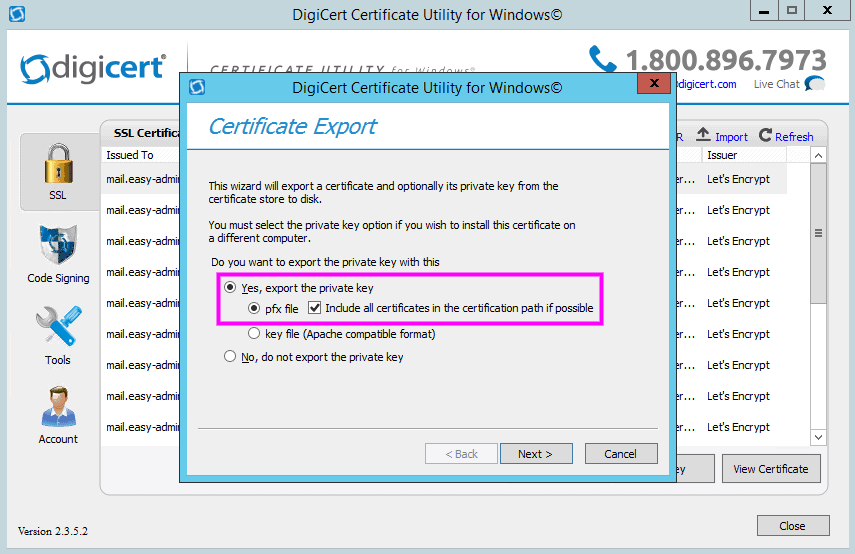Toggle Include all certificates in certification path
The height and width of the screenshot is (554, 855).
(314, 308)
